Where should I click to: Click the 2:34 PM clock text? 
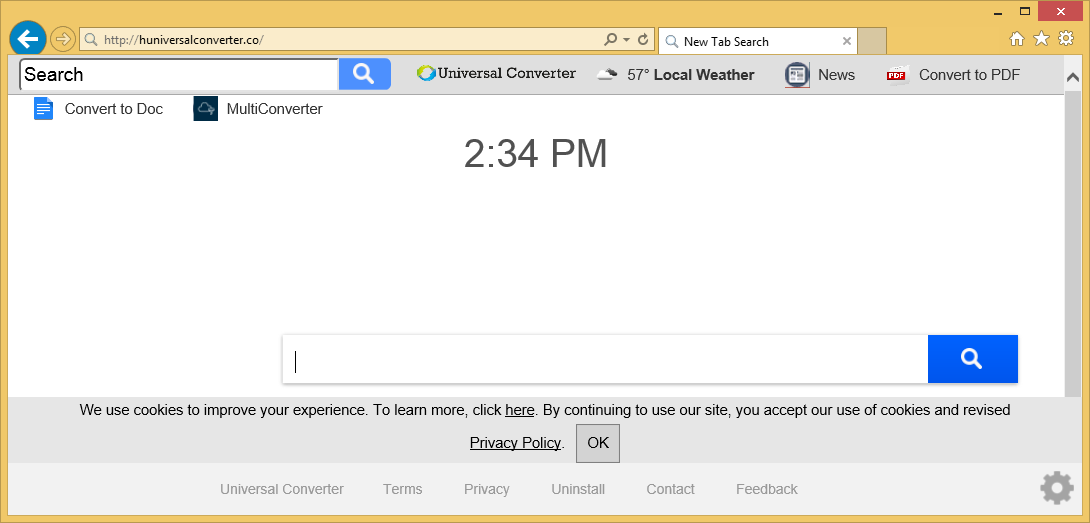tap(535, 154)
